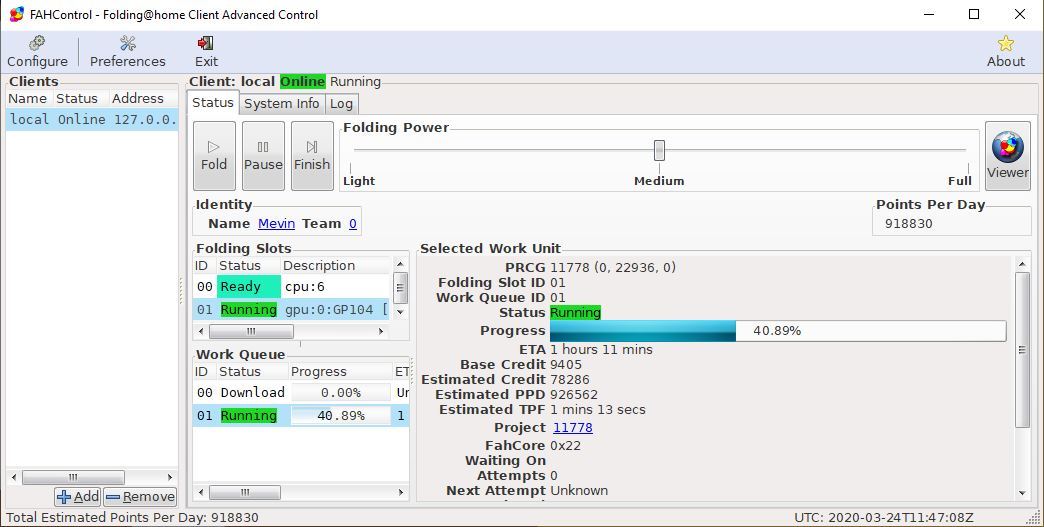Open the Team 0 link
This screenshot has width=1044, height=527.
(x=353, y=224)
